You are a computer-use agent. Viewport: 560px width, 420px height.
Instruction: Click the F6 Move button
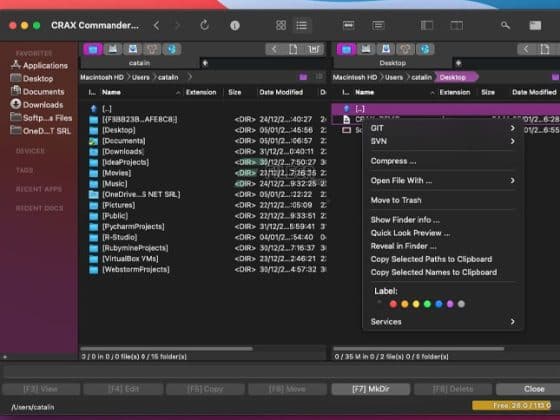pos(288,389)
